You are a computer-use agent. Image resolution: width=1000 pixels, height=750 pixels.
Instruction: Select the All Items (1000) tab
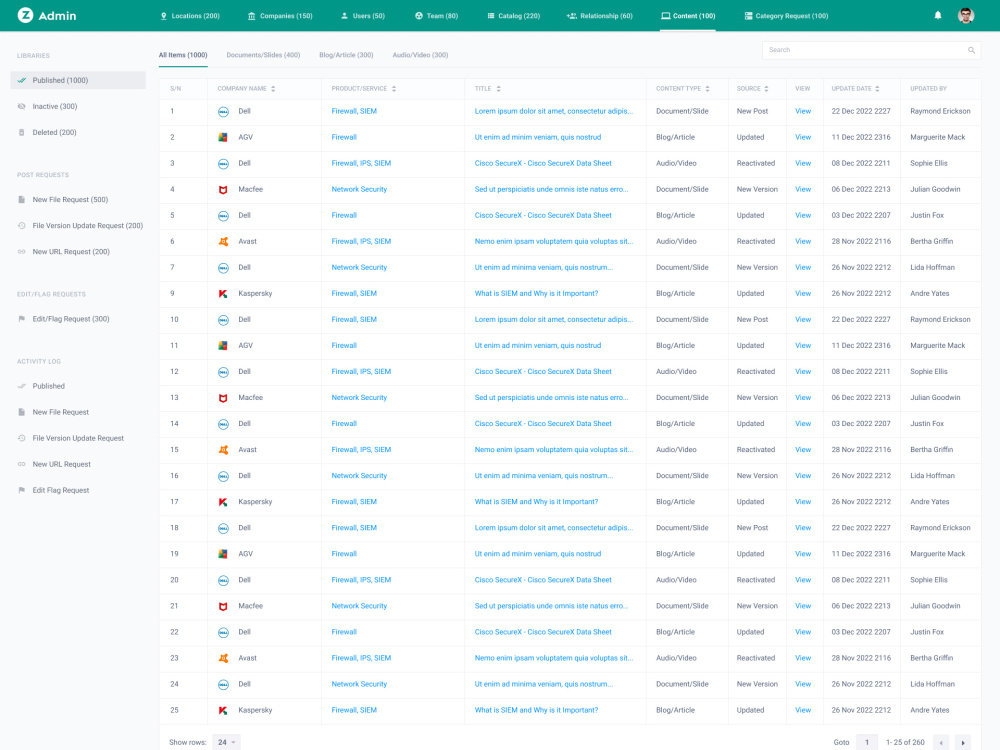tap(183, 55)
